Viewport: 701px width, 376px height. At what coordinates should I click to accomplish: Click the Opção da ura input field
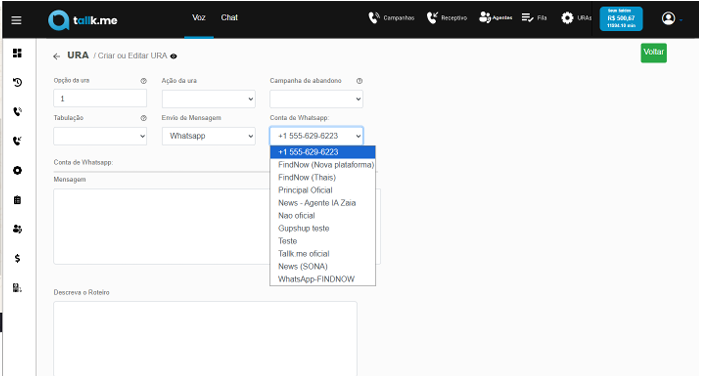tap(100, 98)
